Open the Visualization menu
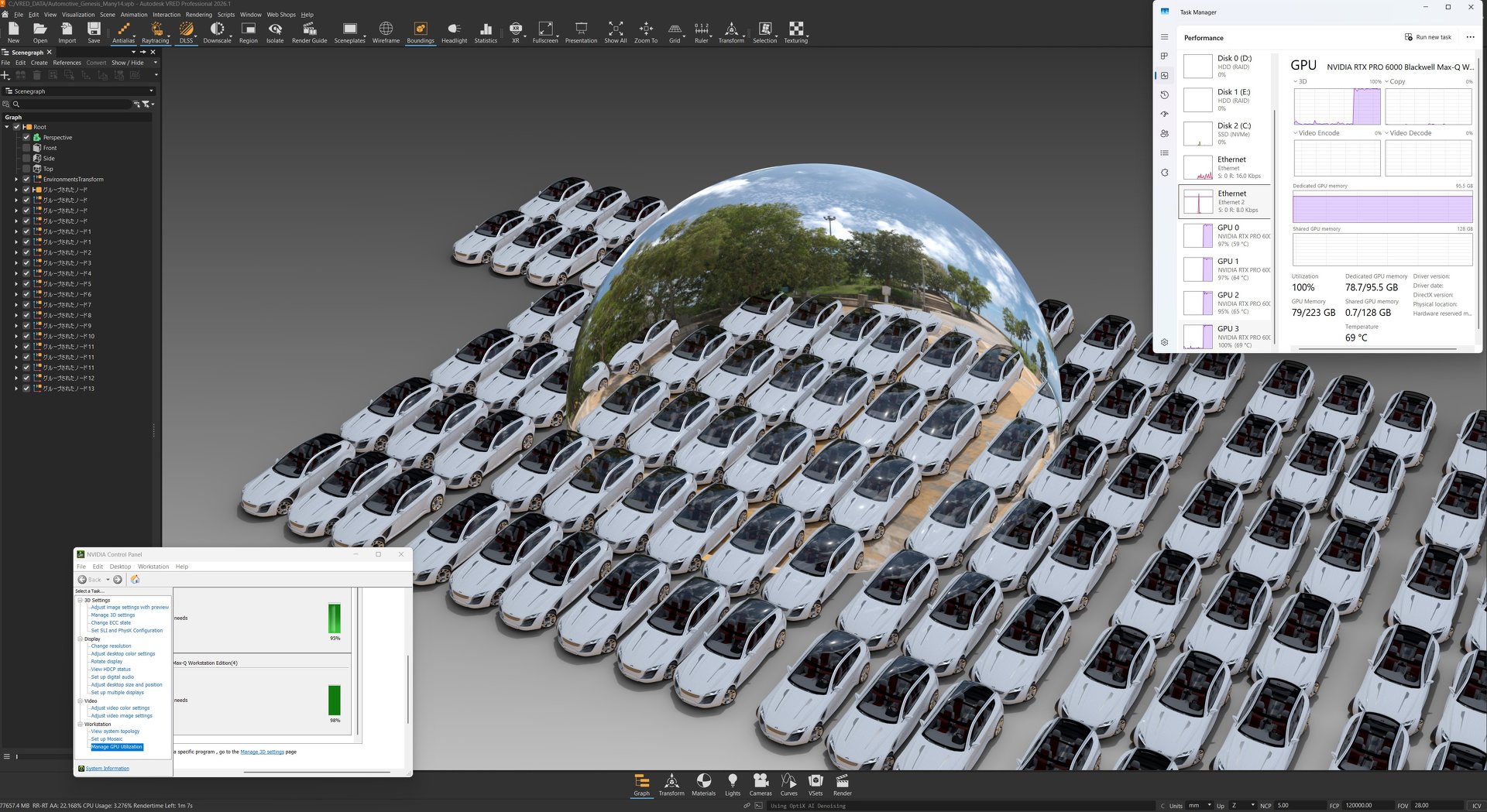Image resolution: width=1487 pixels, height=812 pixels. coord(78,14)
